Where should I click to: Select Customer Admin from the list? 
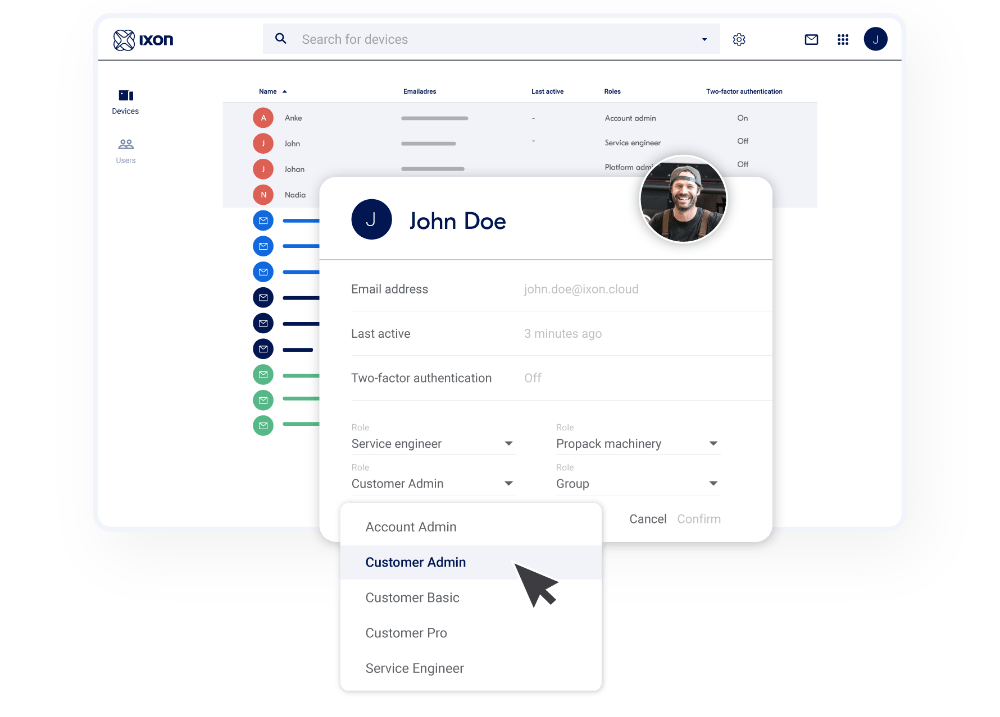click(471, 562)
